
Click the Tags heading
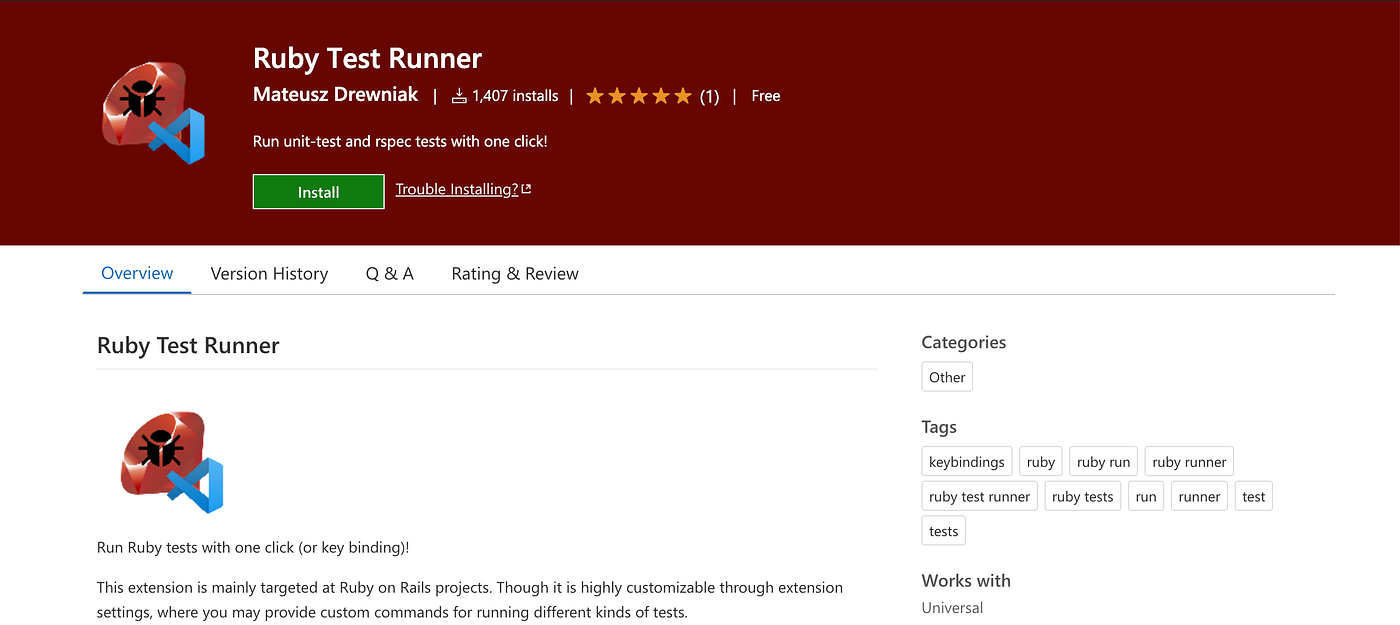tap(939, 427)
